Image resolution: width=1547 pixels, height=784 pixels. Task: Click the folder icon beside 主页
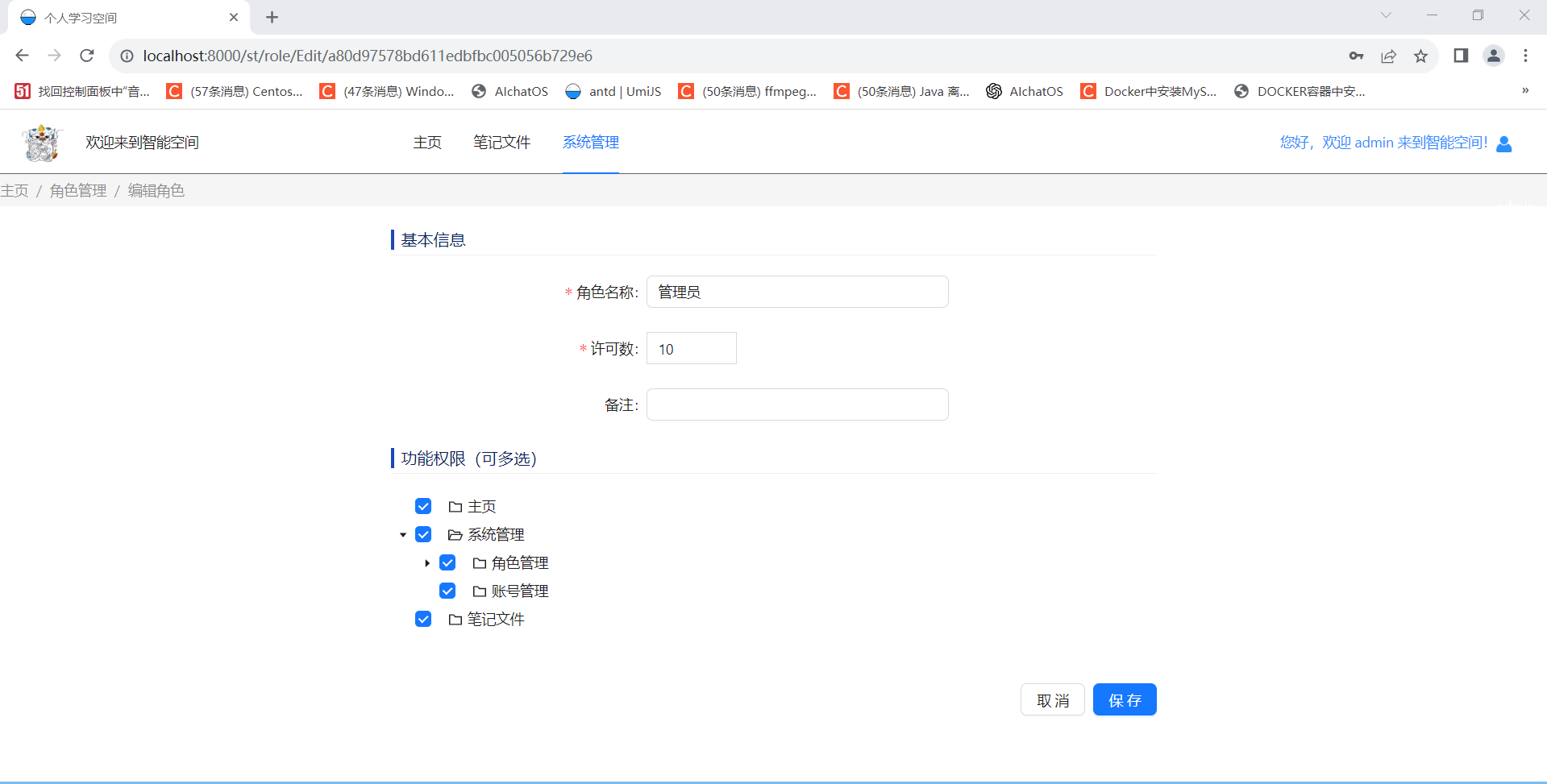455,507
